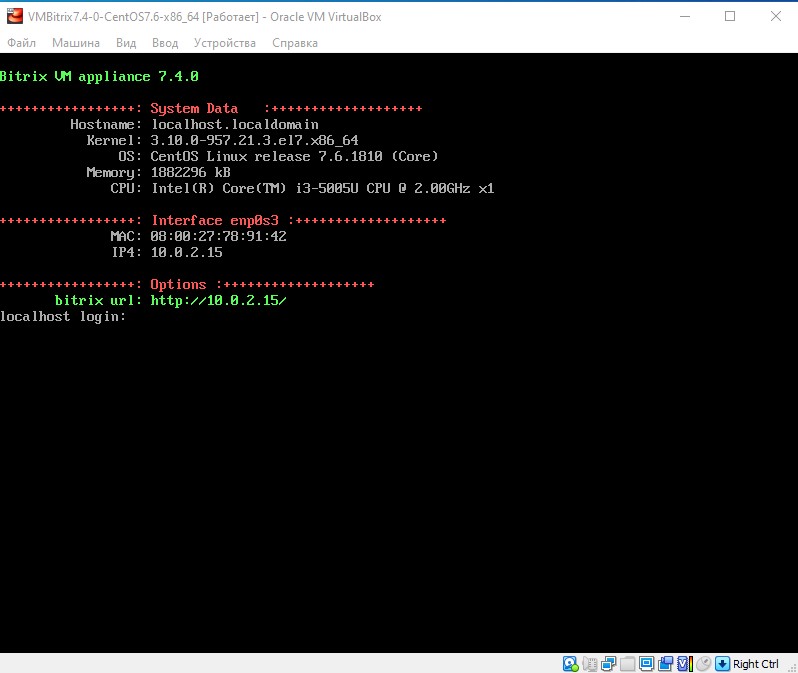Click the recording status icon
Viewport: 798px width, 673px height.
[666, 664]
